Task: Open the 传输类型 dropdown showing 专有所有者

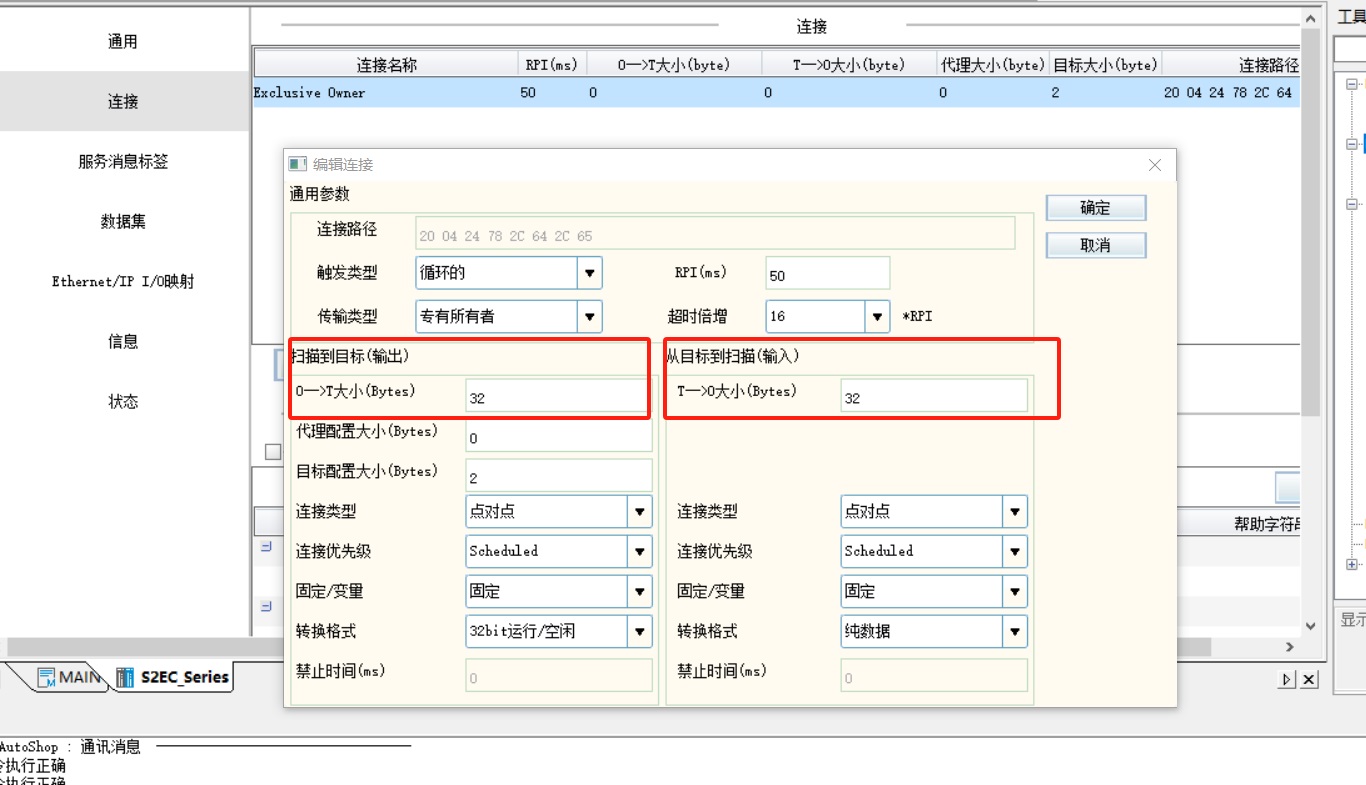Action: [x=590, y=316]
